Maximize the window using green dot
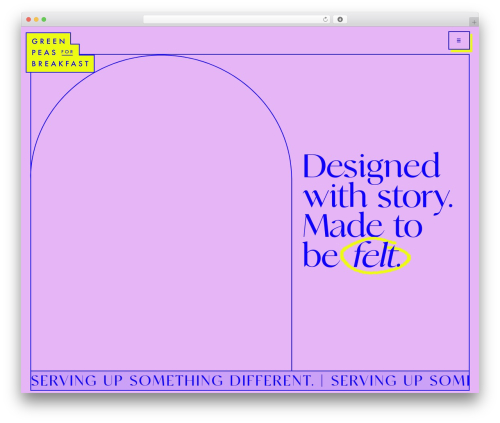The image size is (500, 423). tap(44, 20)
